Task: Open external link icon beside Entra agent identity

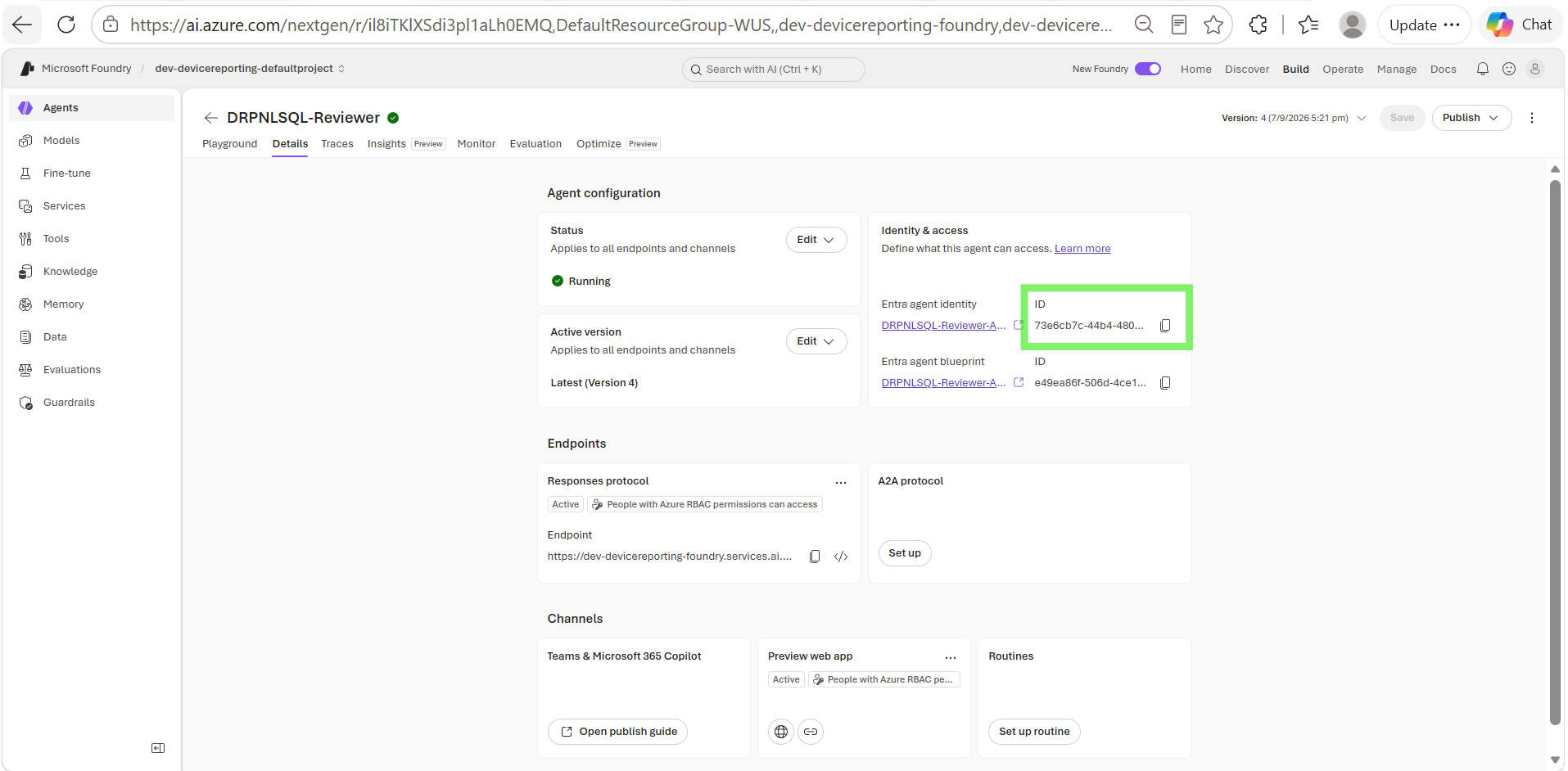Action: click(1019, 325)
